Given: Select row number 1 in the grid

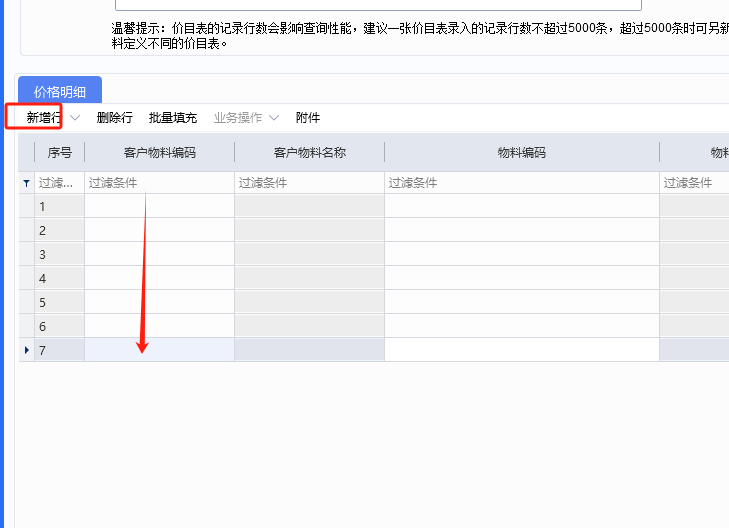Looking at the screenshot, I should (59, 206).
